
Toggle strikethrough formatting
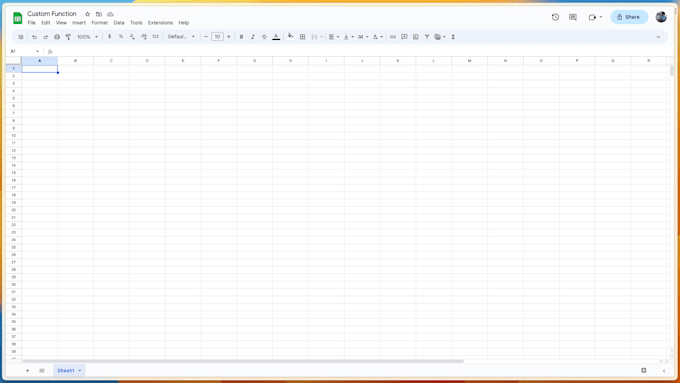pos(264,37)
